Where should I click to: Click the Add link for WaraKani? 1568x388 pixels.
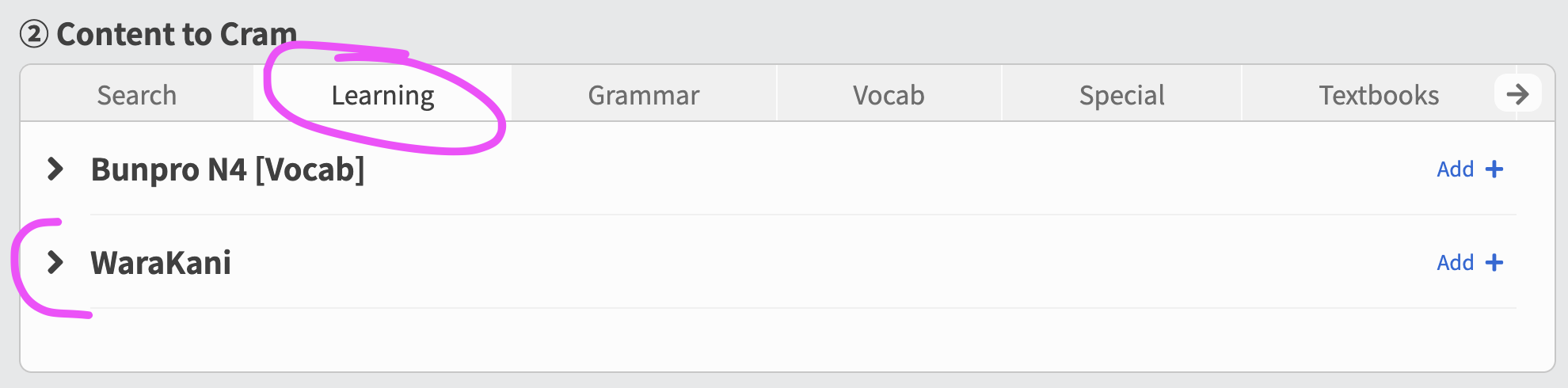coord(1456,263)
